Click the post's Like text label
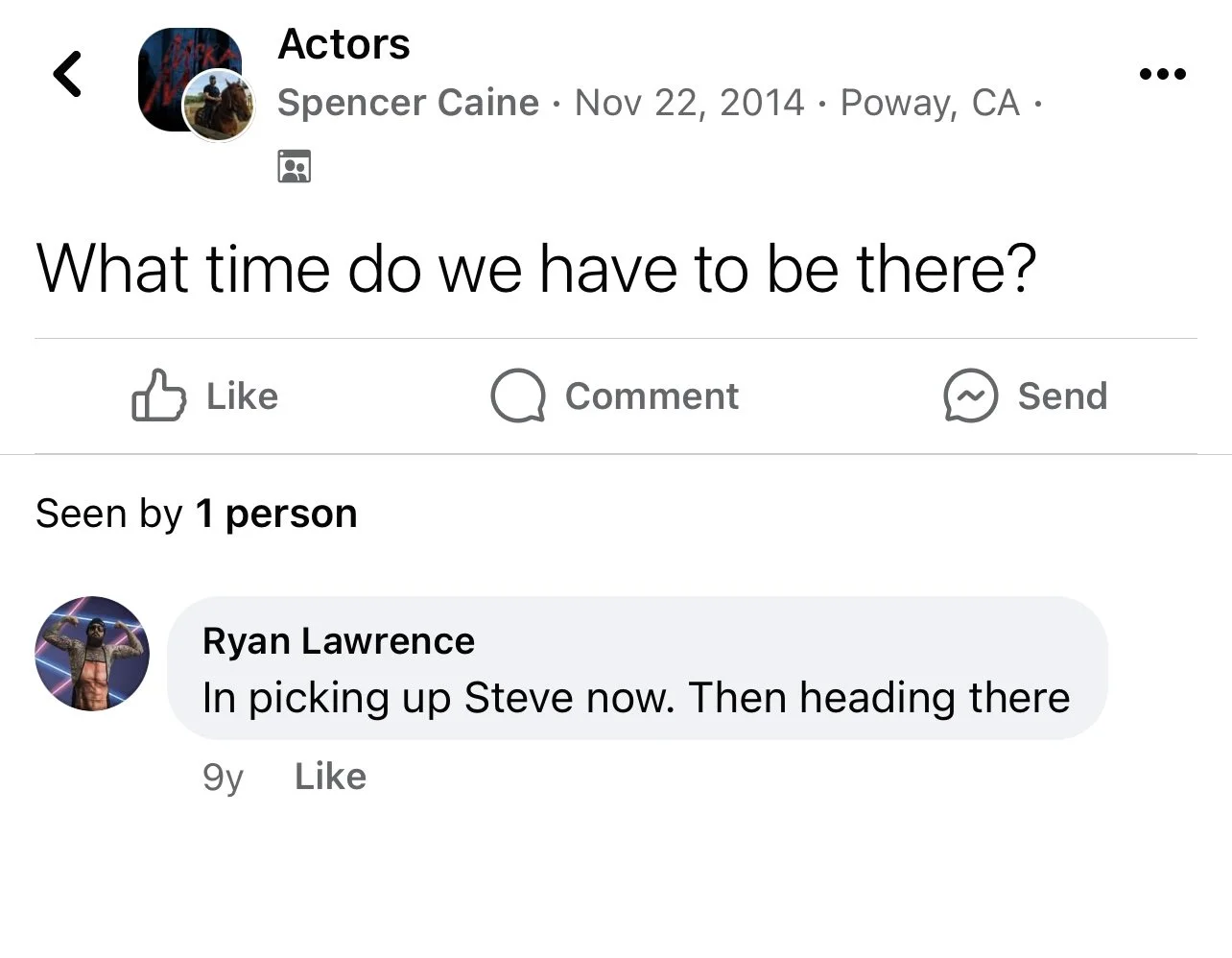 click(242, 395)
